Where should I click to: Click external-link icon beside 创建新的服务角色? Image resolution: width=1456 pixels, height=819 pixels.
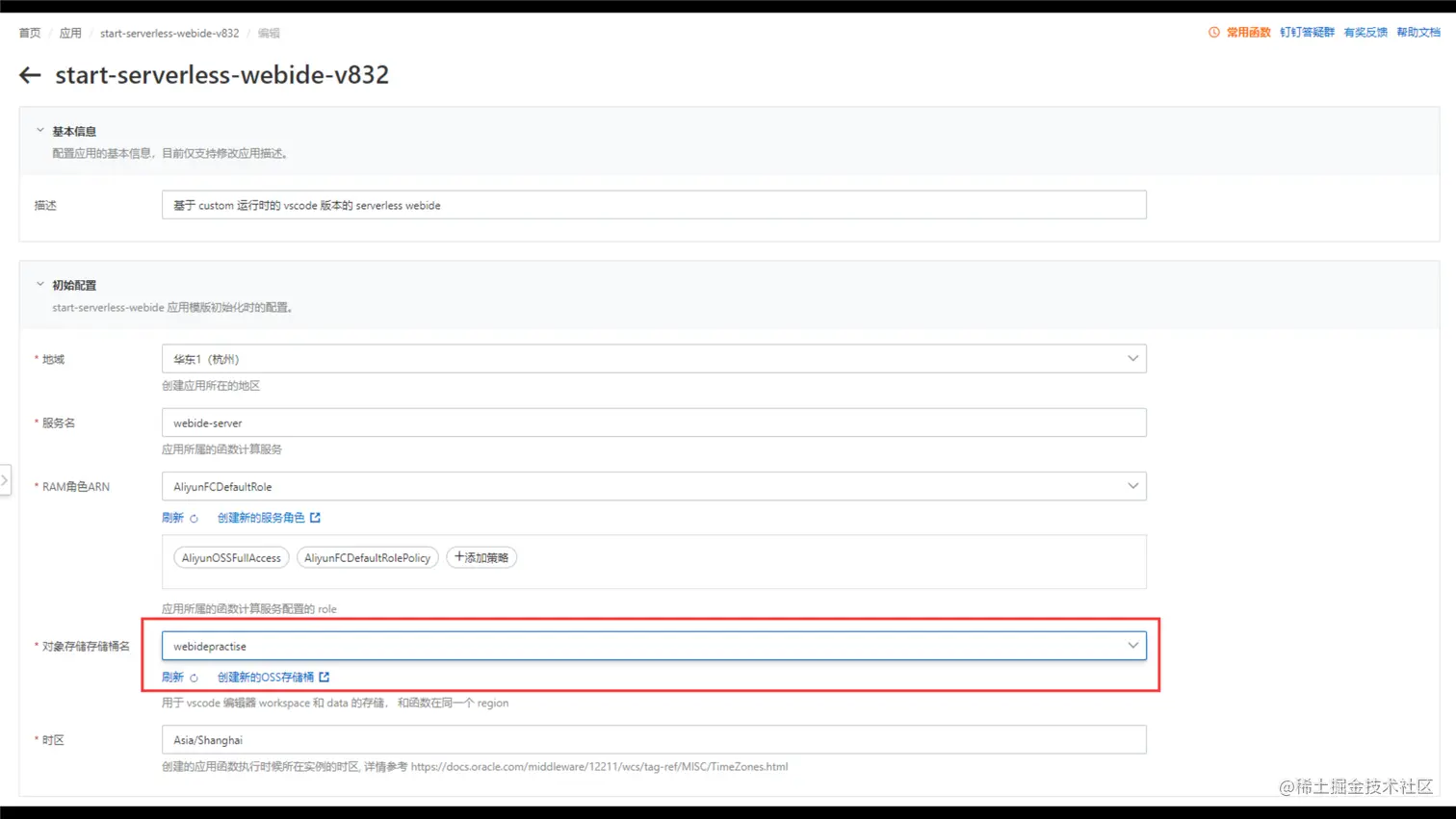coord(315,518)
